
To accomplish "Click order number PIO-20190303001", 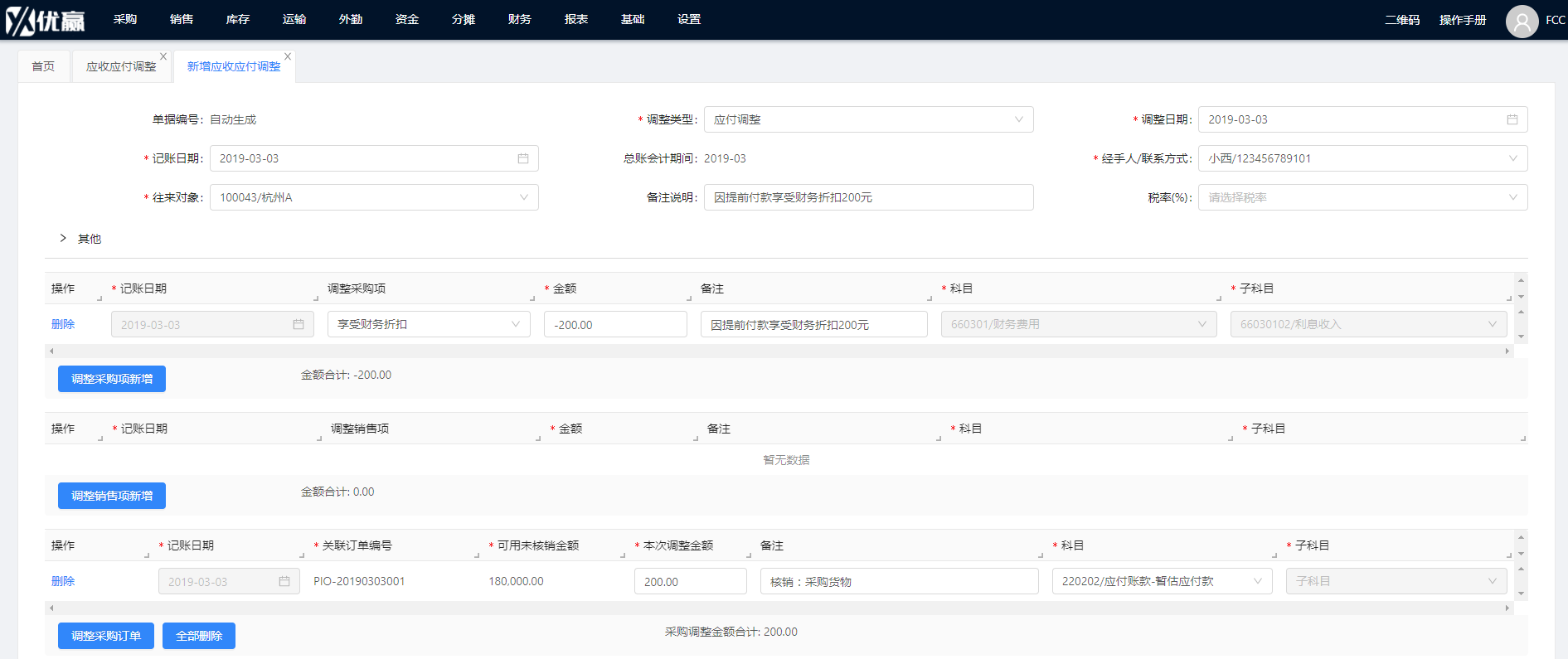I will [359, 581].
